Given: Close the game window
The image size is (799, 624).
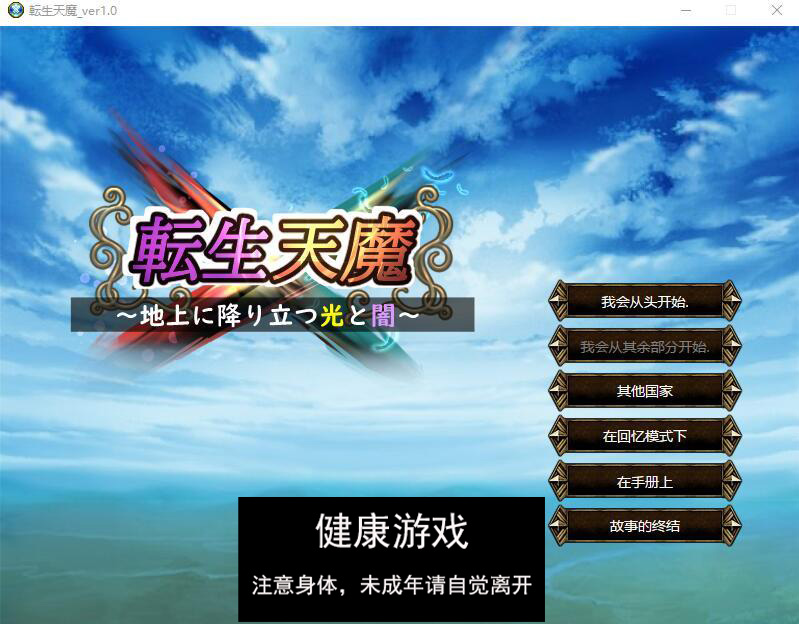Looking at the screenshot, I should click(777, 10).
